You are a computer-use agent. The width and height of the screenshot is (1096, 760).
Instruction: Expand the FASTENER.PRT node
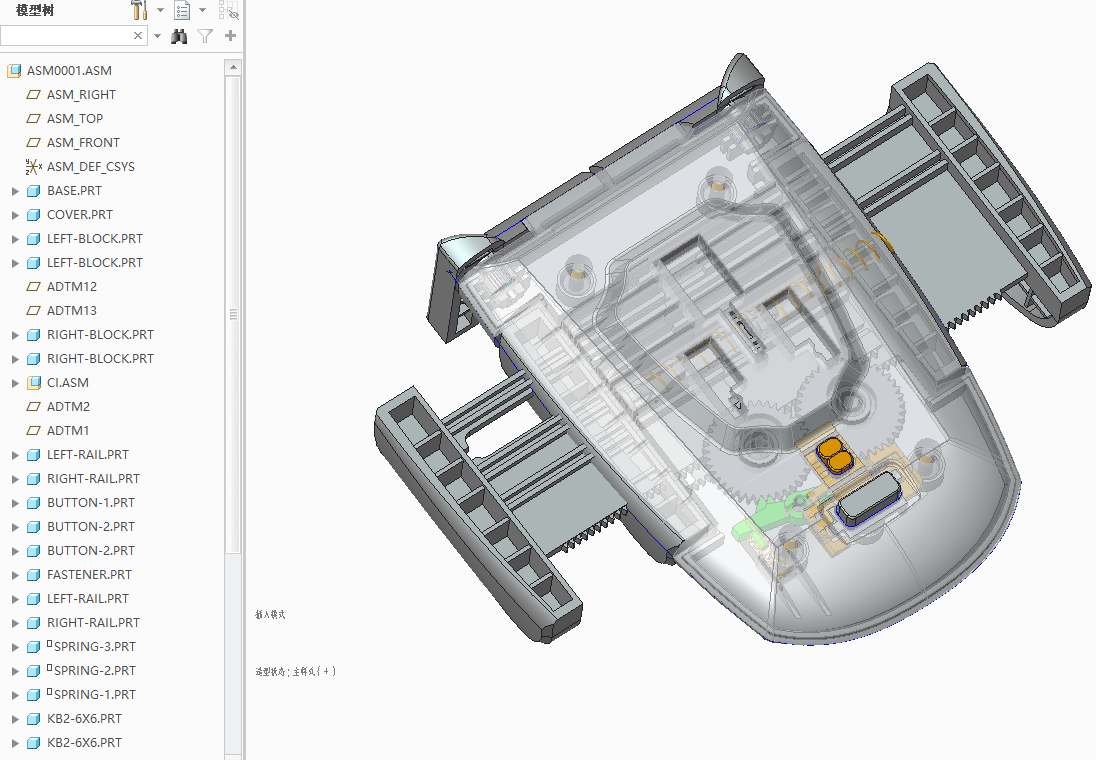[15, 575]
